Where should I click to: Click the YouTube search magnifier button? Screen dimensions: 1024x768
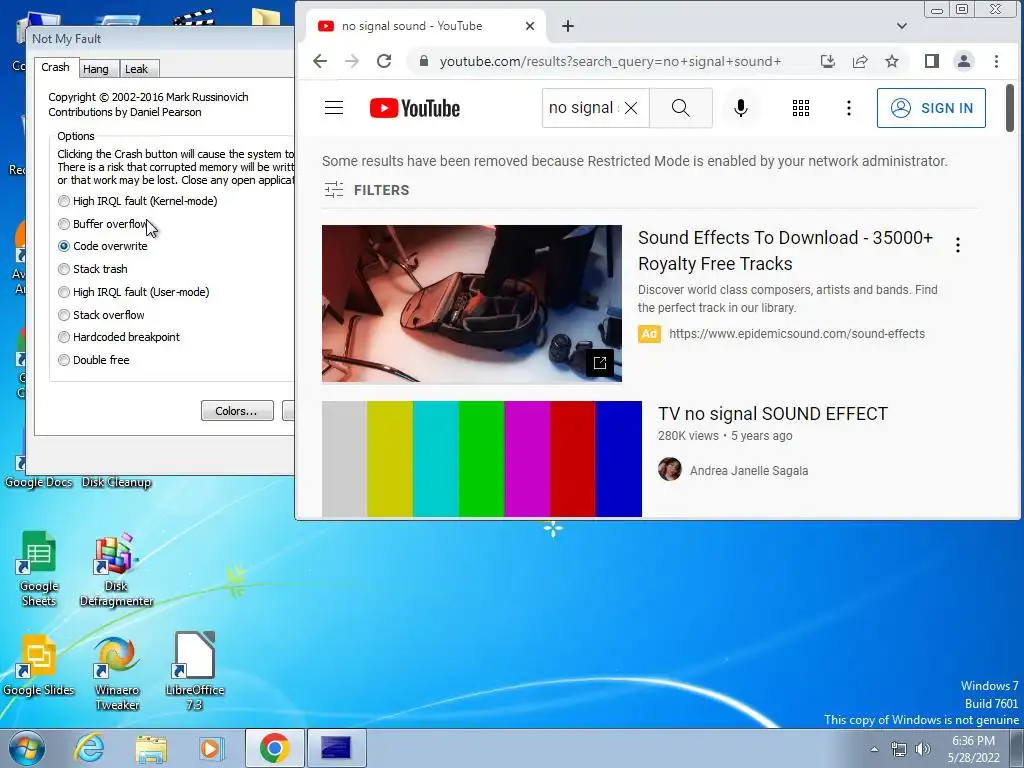[680, 108]
